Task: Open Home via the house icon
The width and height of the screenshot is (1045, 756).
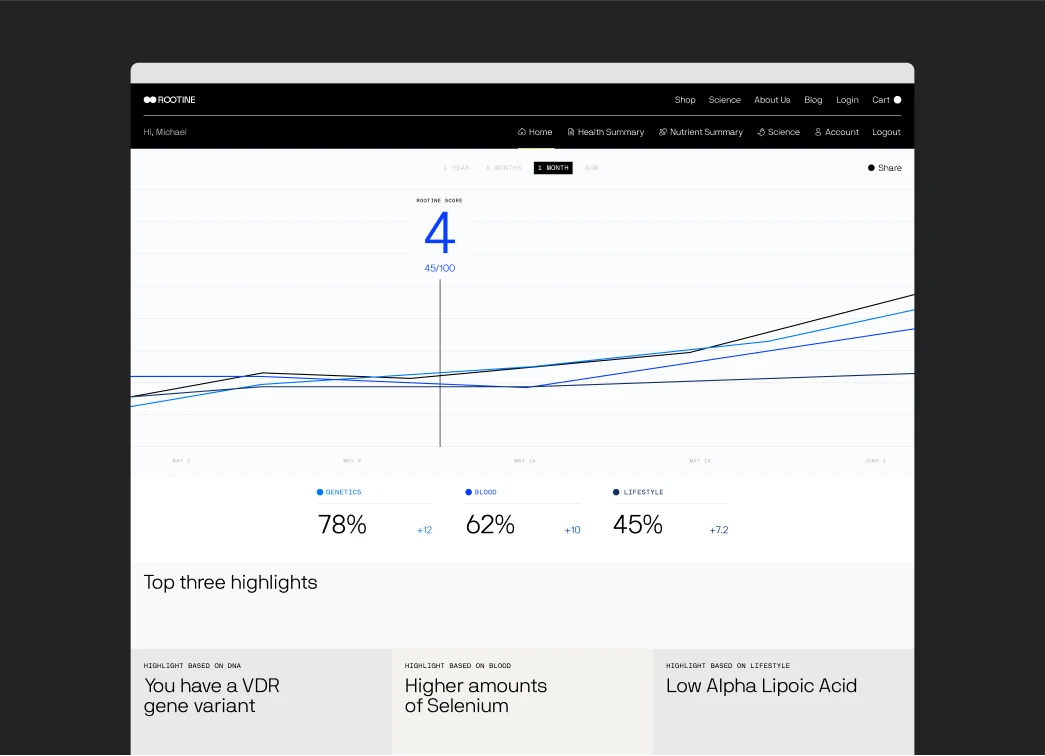Action: [x=521, y=131]
